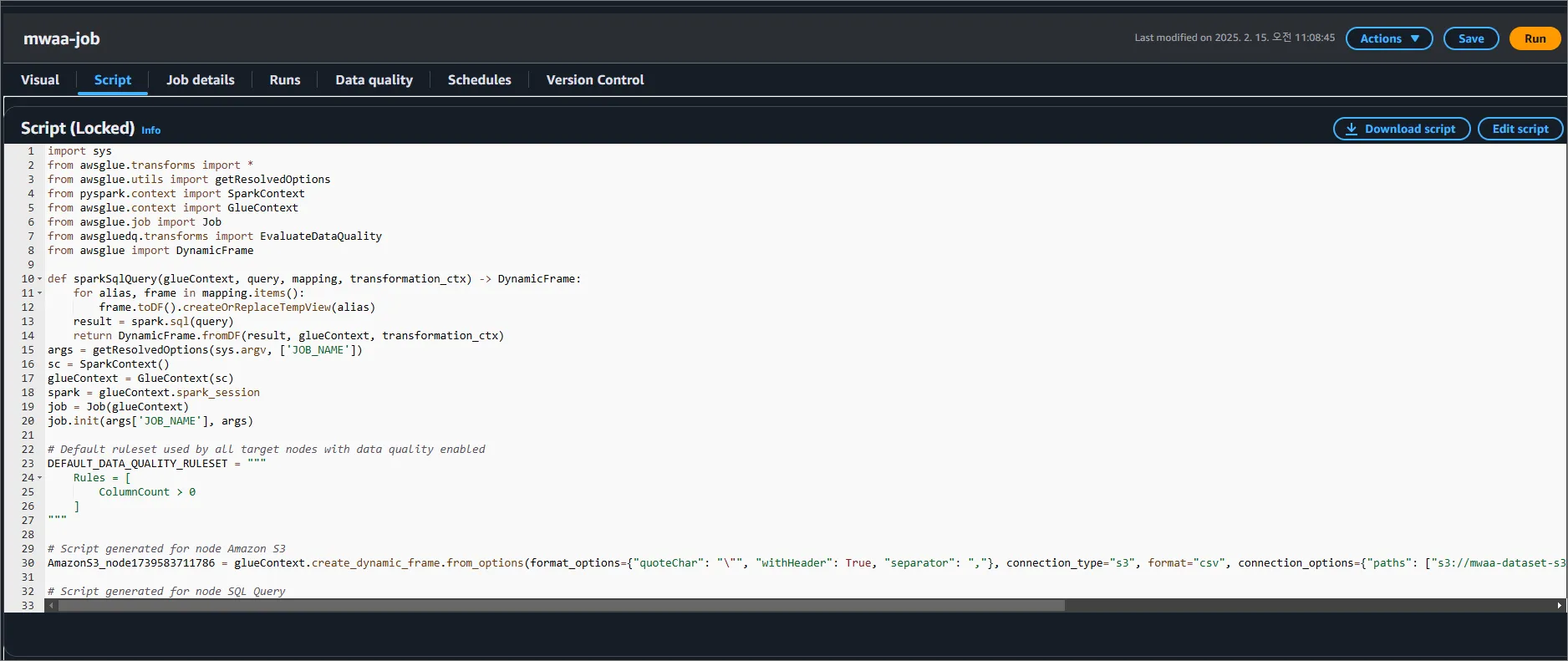The width and height of the screenshot is (1568, 661).
Task: Open the Actions dropdown menu
Action: point(1389,38)
